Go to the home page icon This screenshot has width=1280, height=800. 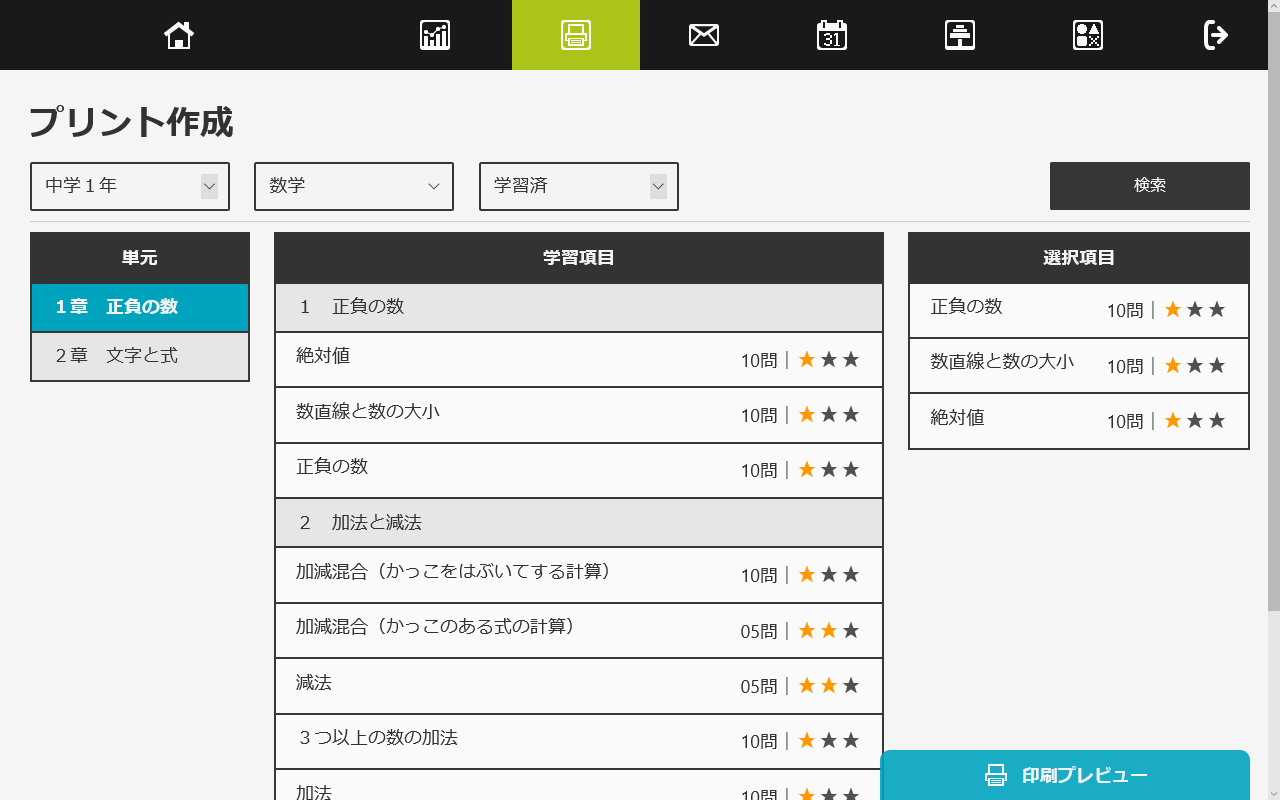[x=179, y=35]
